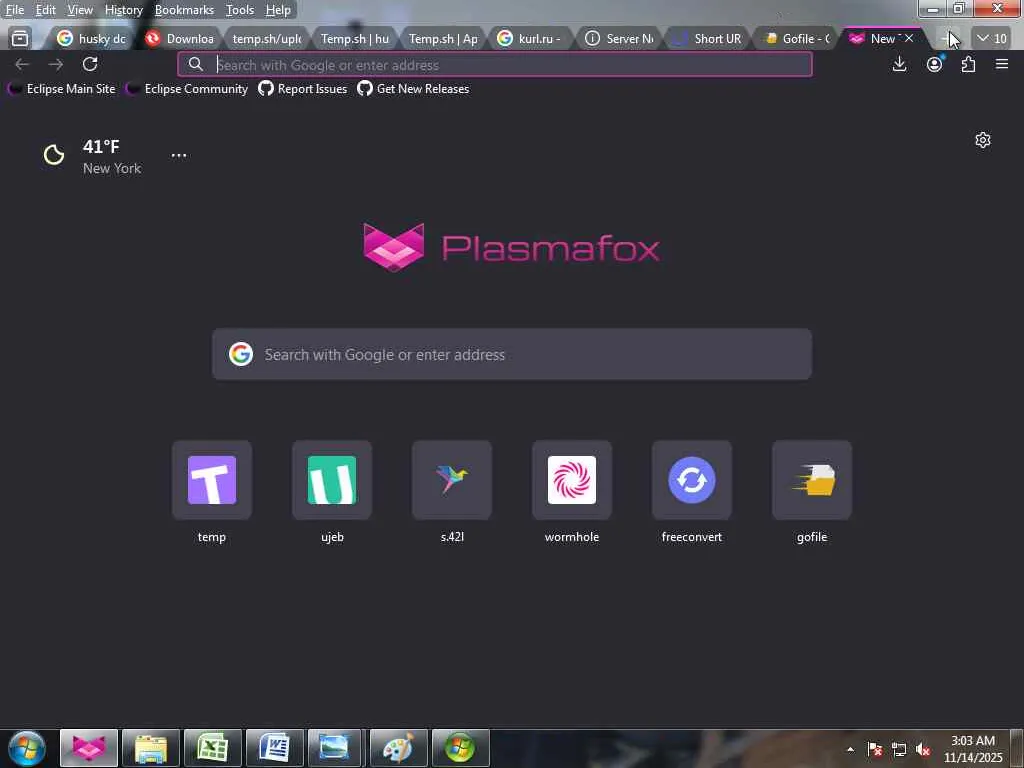This screenshot has height=768, width=1024.
Task: Go back one page
Action: click(x=22, y=64)
